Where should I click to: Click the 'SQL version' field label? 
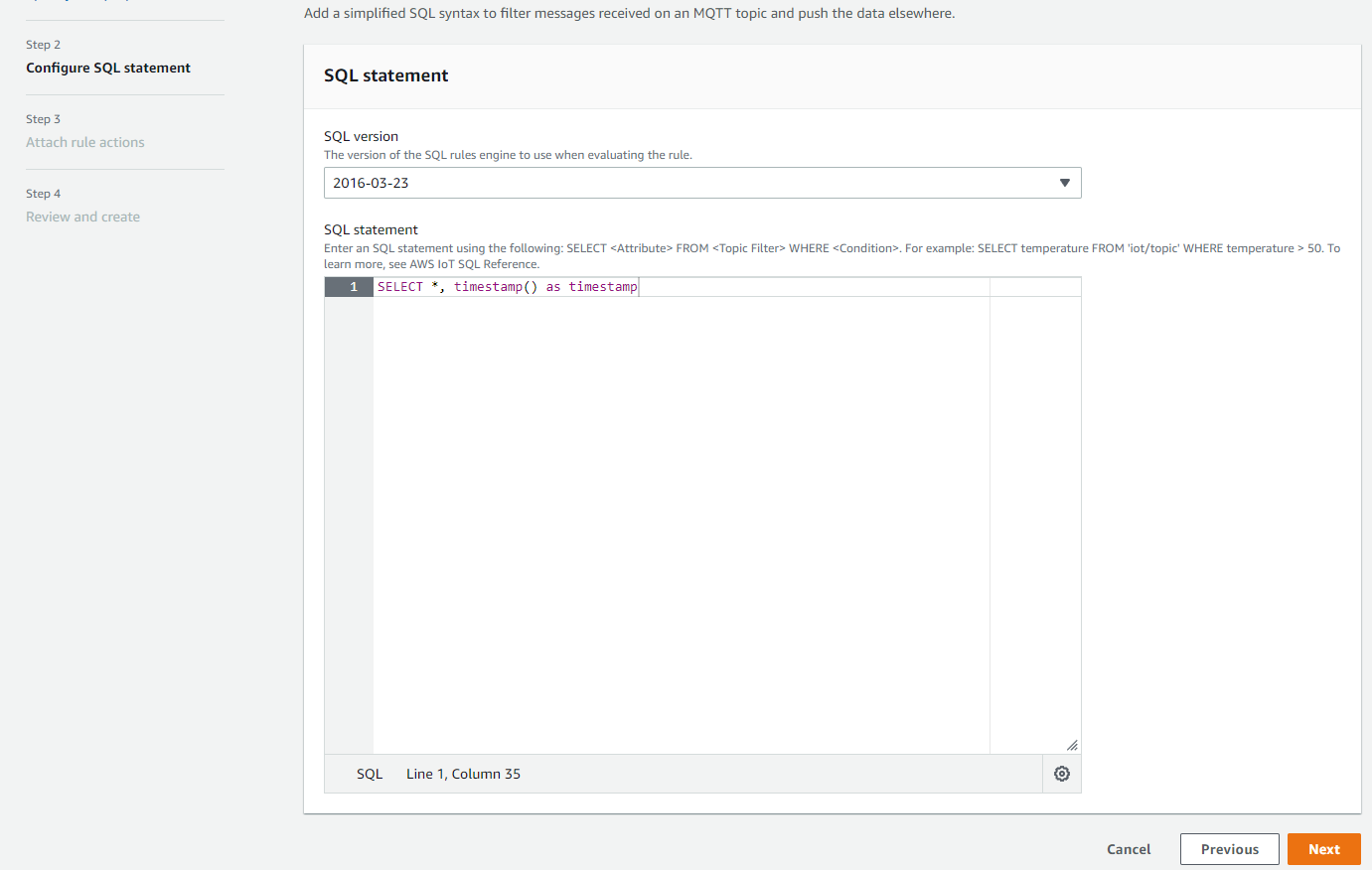click(361, 136)
